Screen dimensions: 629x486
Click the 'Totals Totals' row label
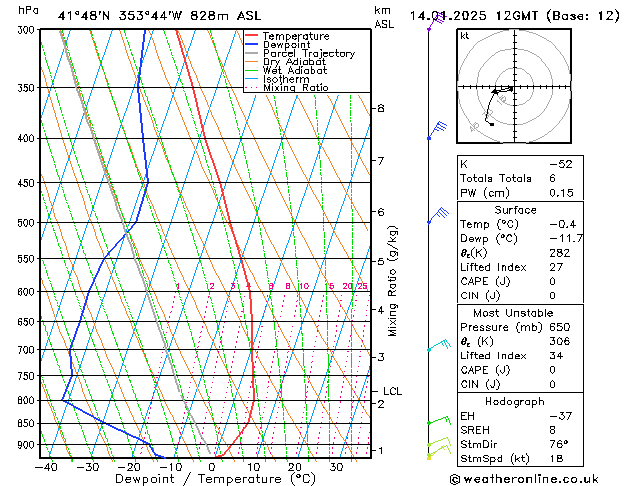[x=495, y=178]
